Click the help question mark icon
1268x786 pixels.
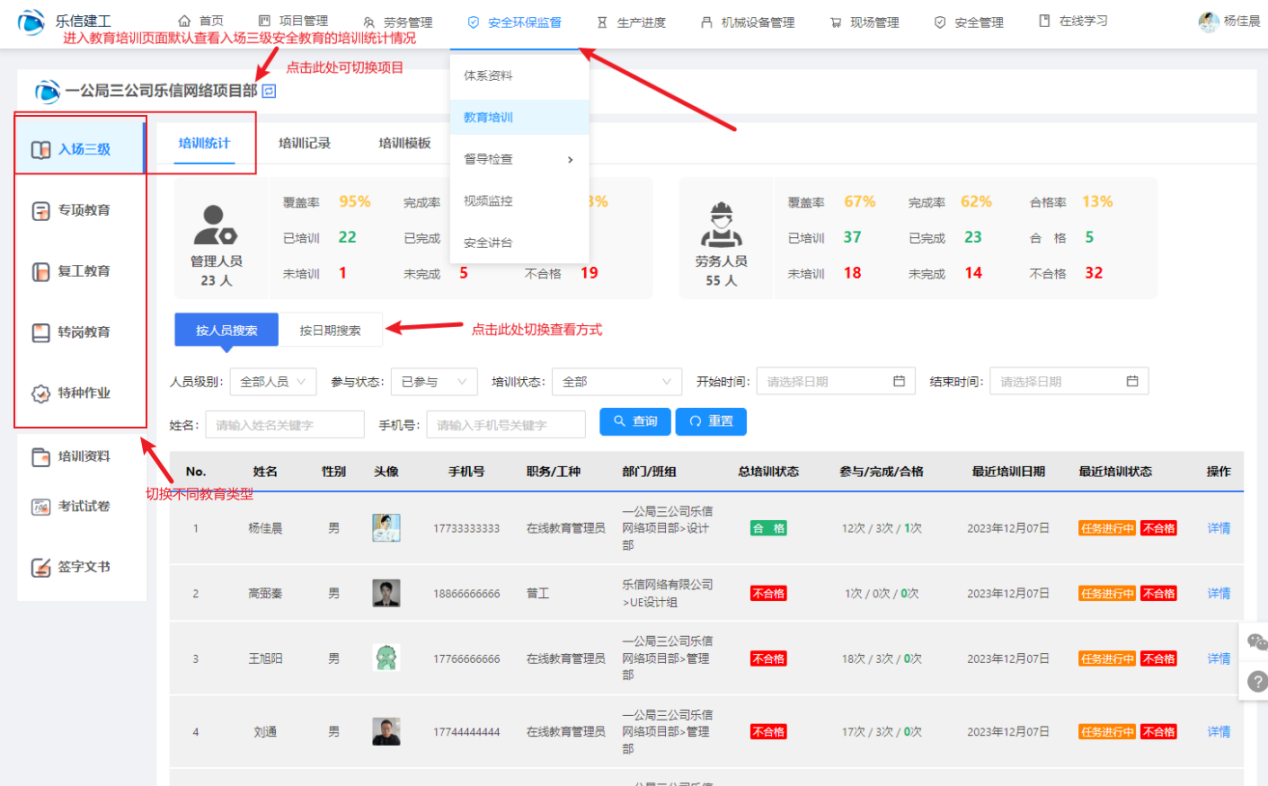pyautogui.click(x=1257, y=682)
